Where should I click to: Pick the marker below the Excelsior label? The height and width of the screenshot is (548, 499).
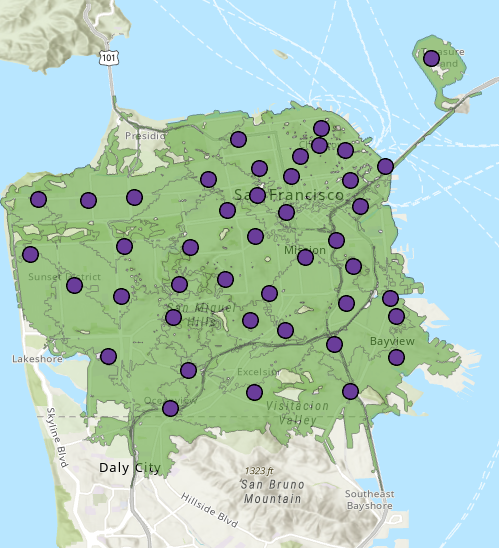[254, 392]
